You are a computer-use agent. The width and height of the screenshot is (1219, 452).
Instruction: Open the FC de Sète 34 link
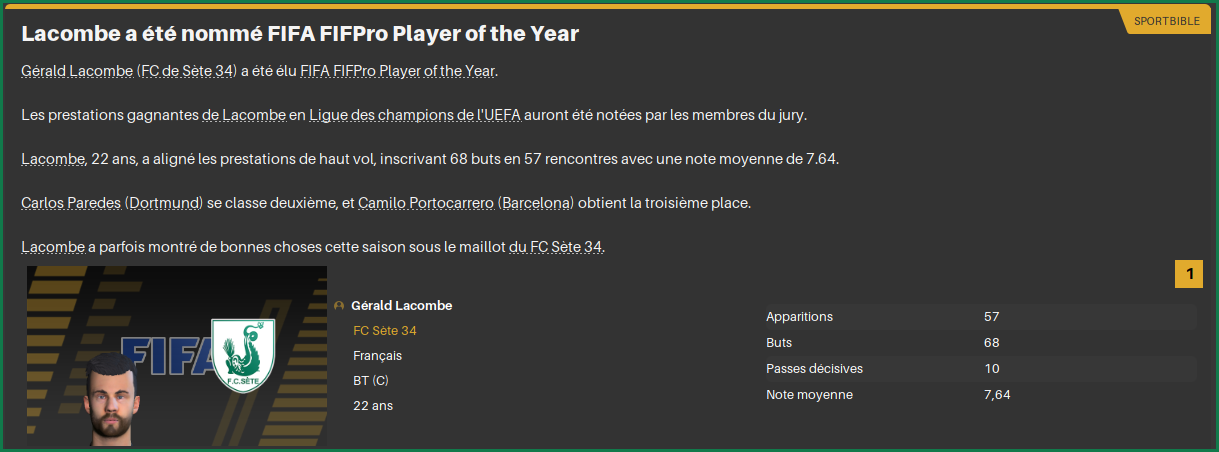(187, 71)
